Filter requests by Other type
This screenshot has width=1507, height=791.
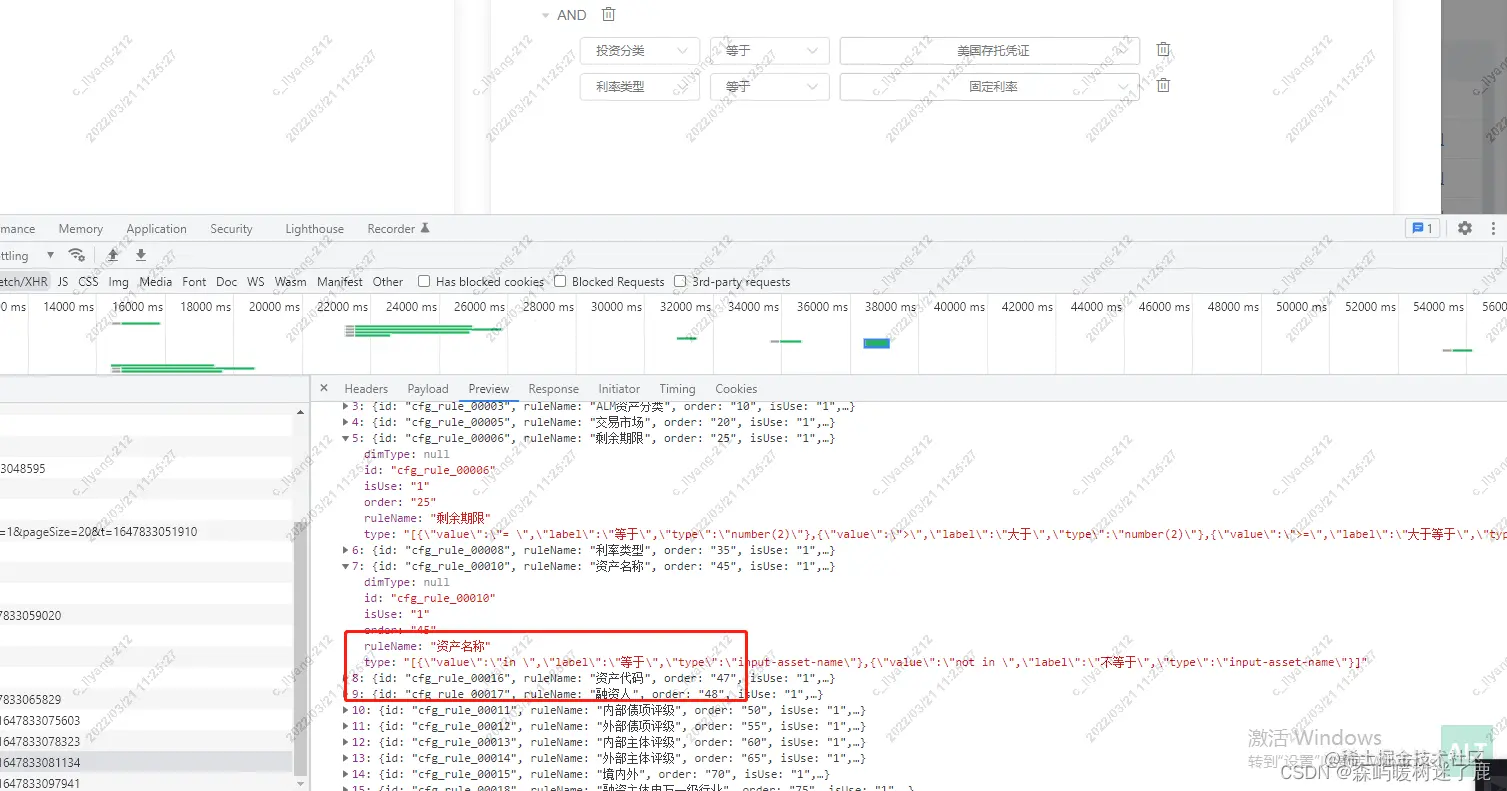tap(388, 282)
